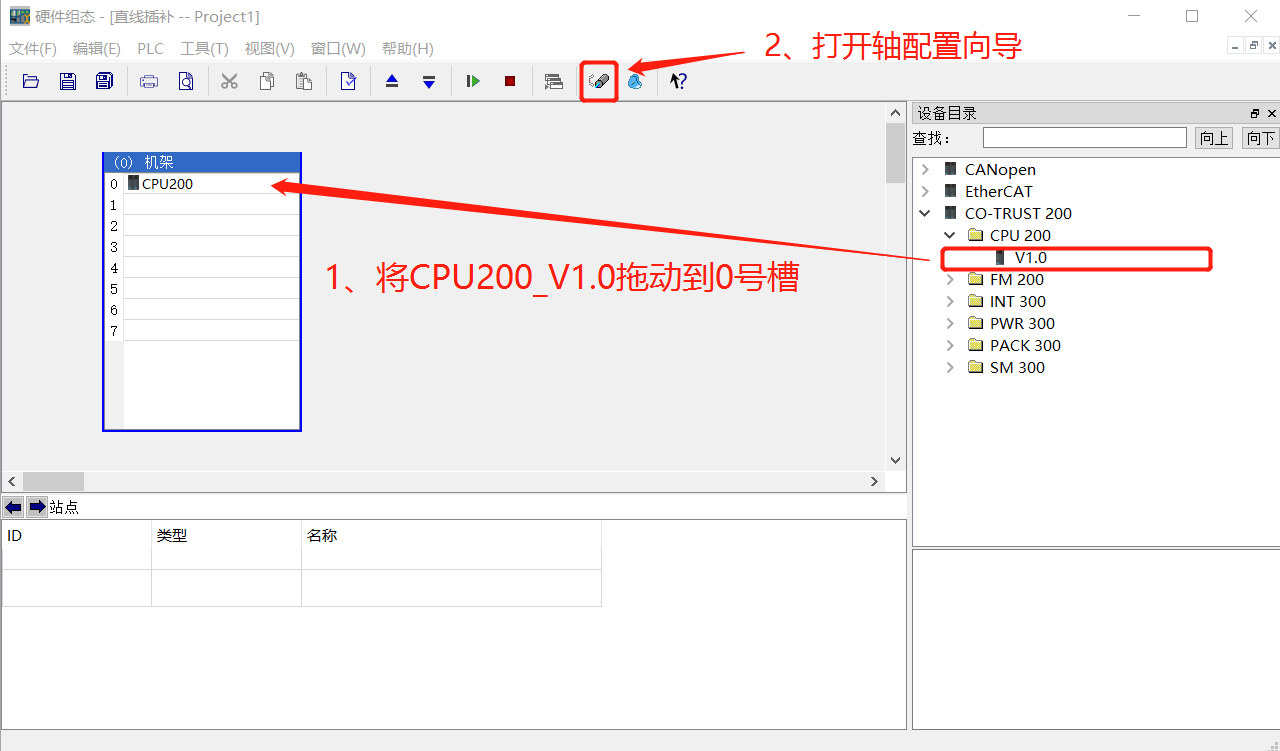Image resolution: width=1280 pixels, height=751 pixels.
Task: Expand the INT 300 folder
Action: (950, 302)
